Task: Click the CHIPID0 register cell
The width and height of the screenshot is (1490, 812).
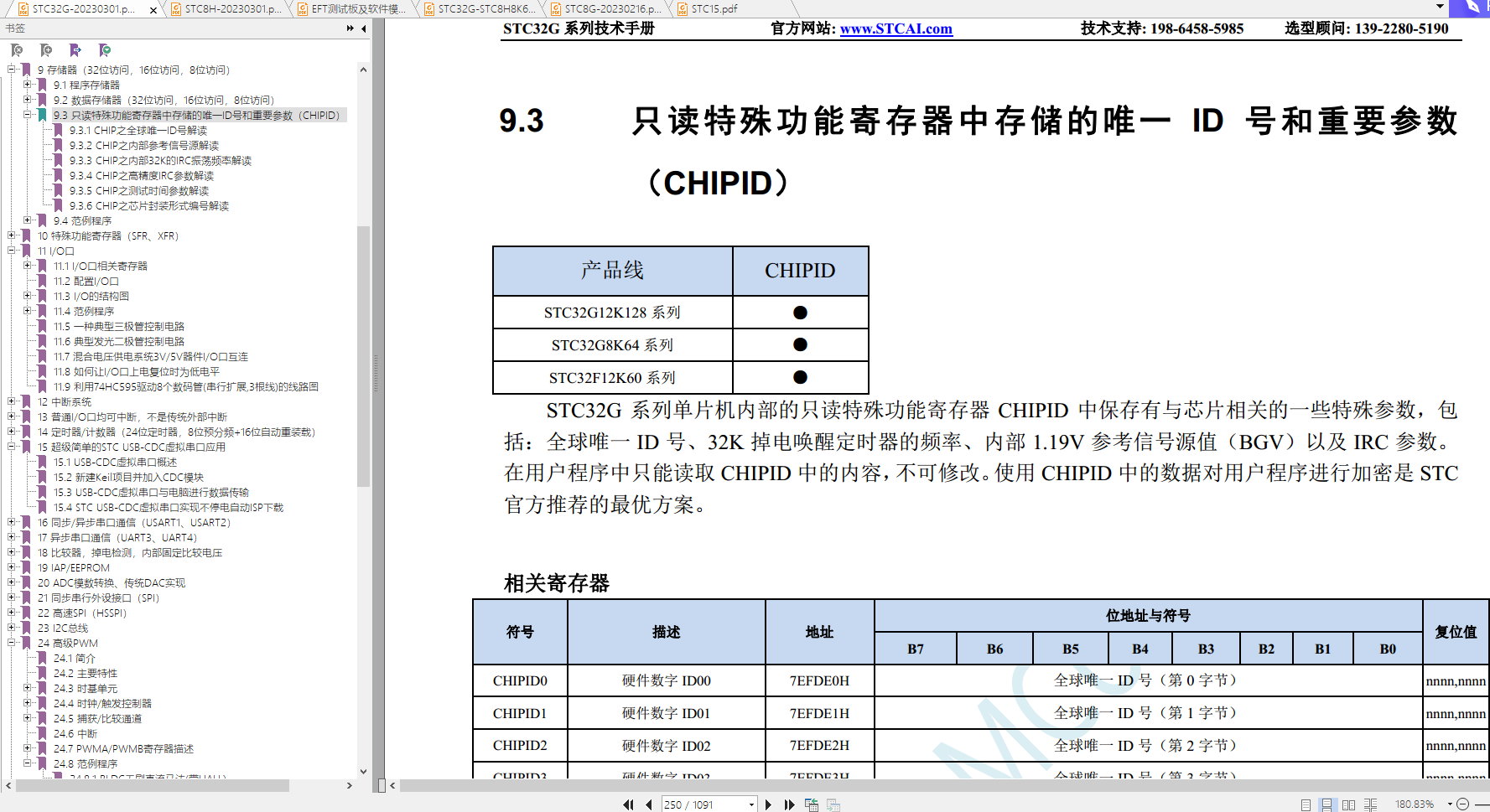Action: [x=520, y=680]
